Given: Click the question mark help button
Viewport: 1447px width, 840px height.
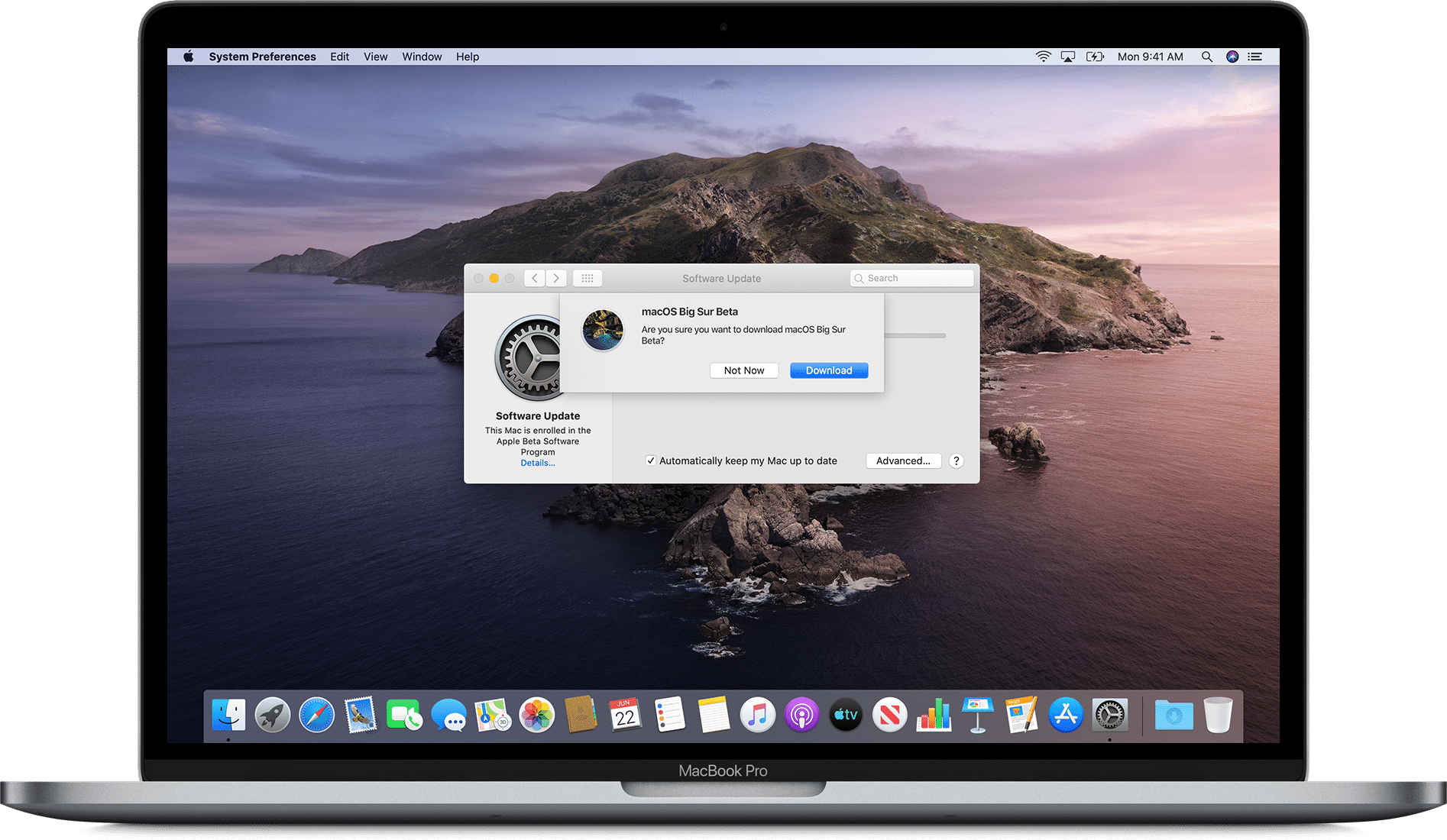Looking at the screenshot, I should [957, 460].
